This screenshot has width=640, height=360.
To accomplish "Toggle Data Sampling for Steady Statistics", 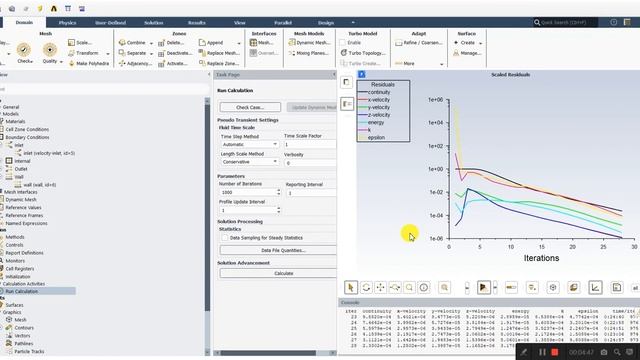I will 225,238.
